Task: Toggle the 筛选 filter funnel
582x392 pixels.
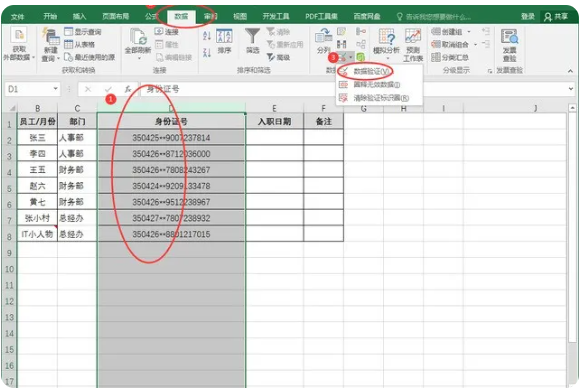Action: 252,41
